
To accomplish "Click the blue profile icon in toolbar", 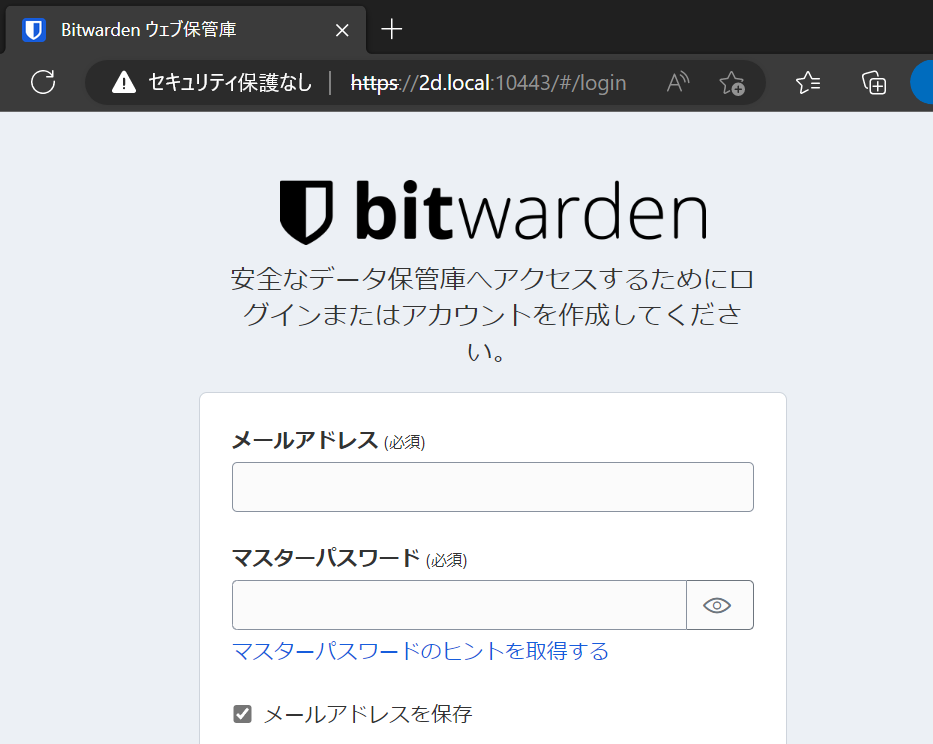I will point(923,82).
